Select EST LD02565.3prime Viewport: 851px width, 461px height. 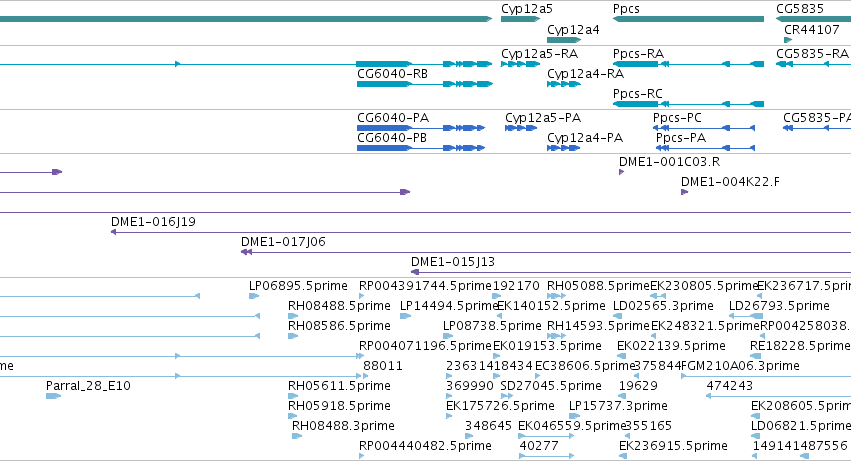[663, 306]
